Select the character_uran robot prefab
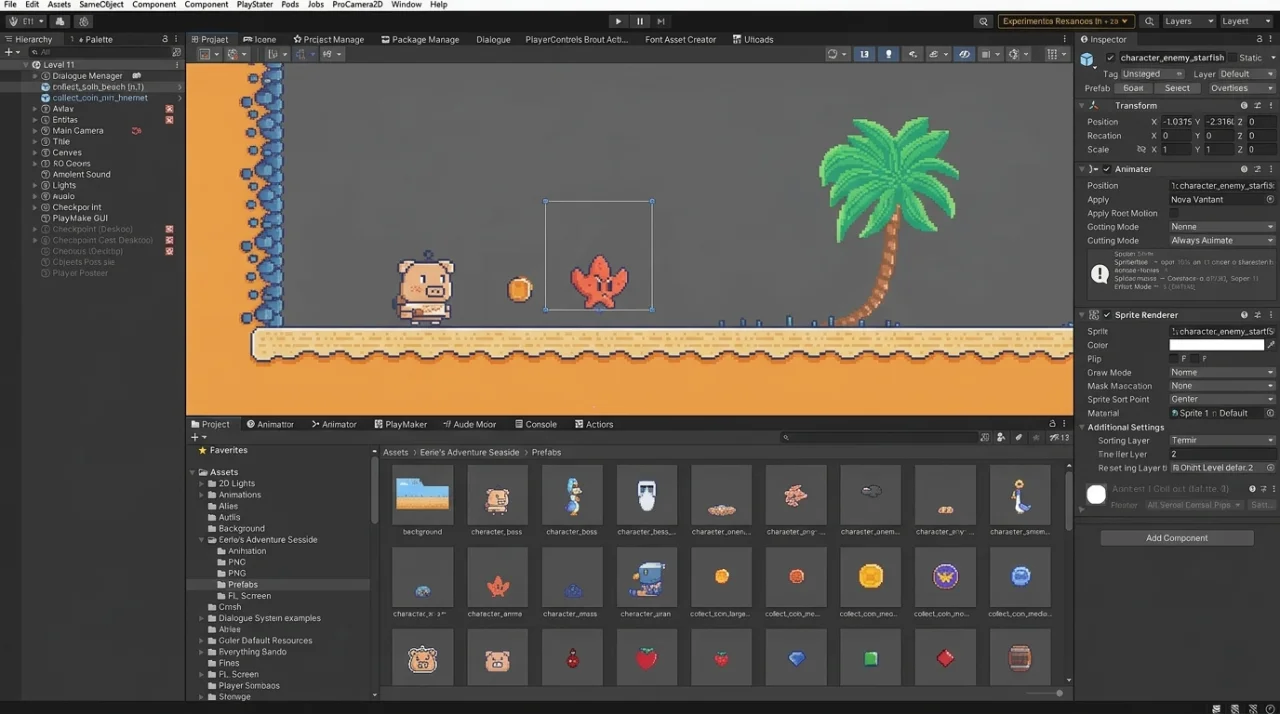 [646, 577]
